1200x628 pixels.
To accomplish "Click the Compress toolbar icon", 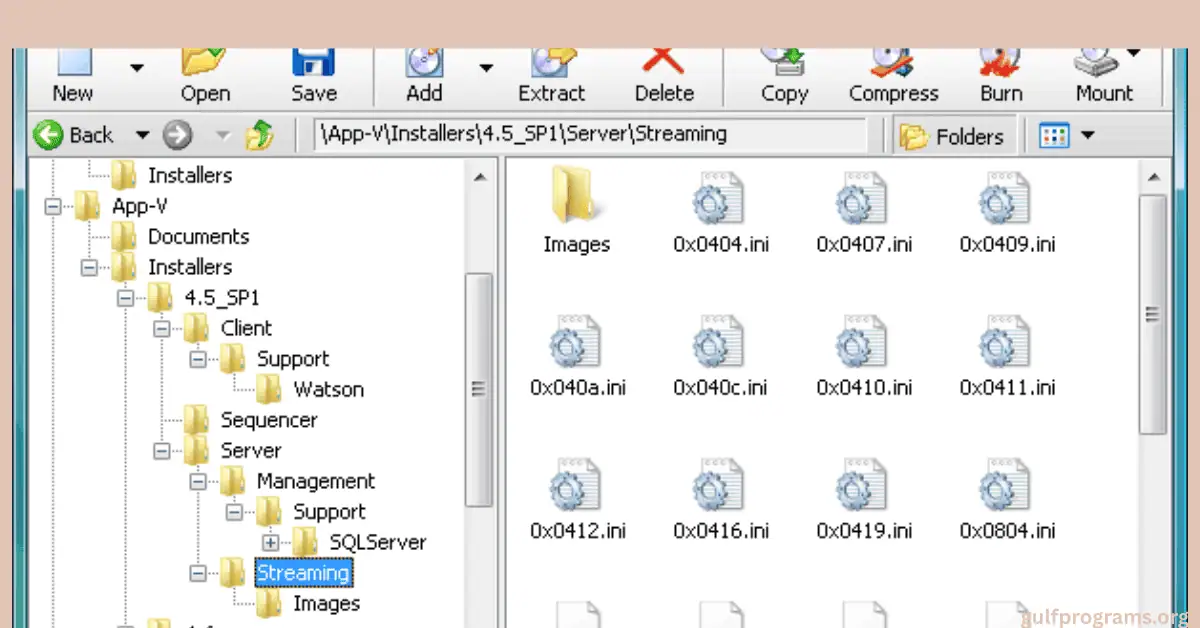I will [893, 66].
